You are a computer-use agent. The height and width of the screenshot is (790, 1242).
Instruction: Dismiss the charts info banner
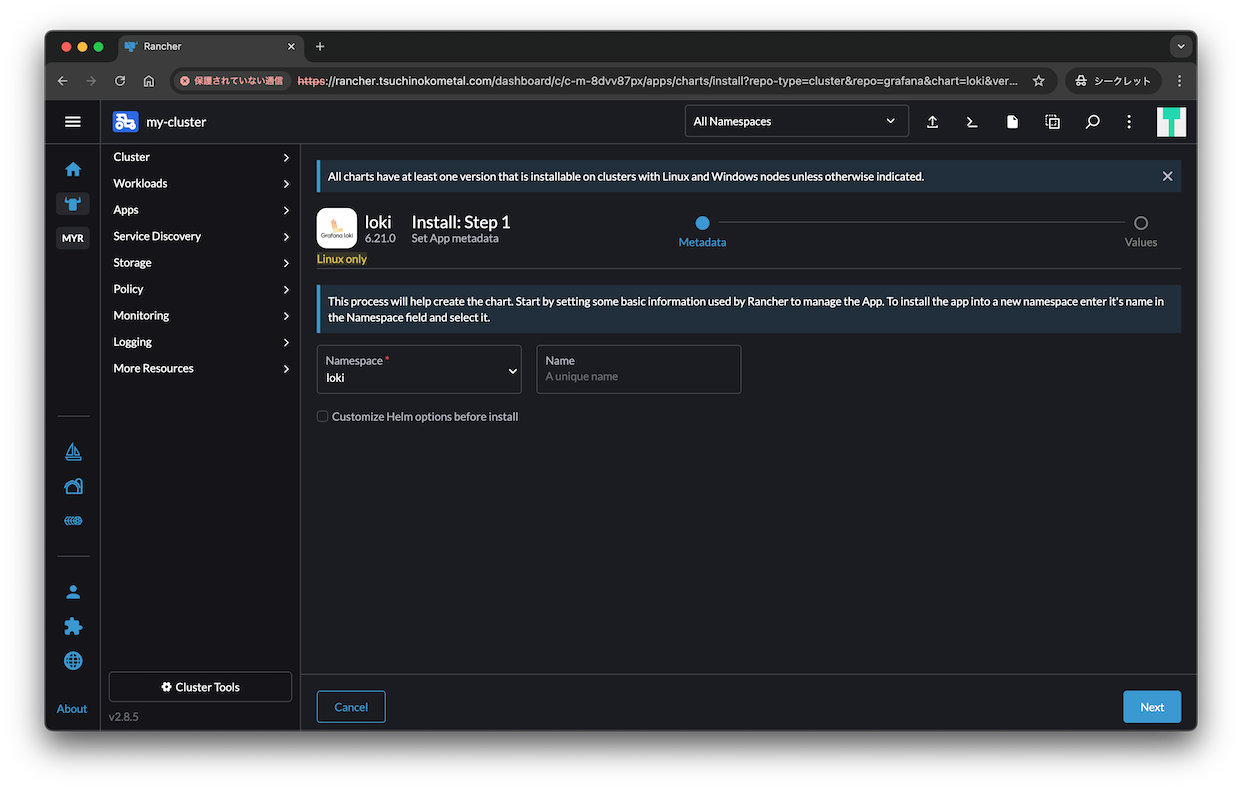click(1167, 176)
